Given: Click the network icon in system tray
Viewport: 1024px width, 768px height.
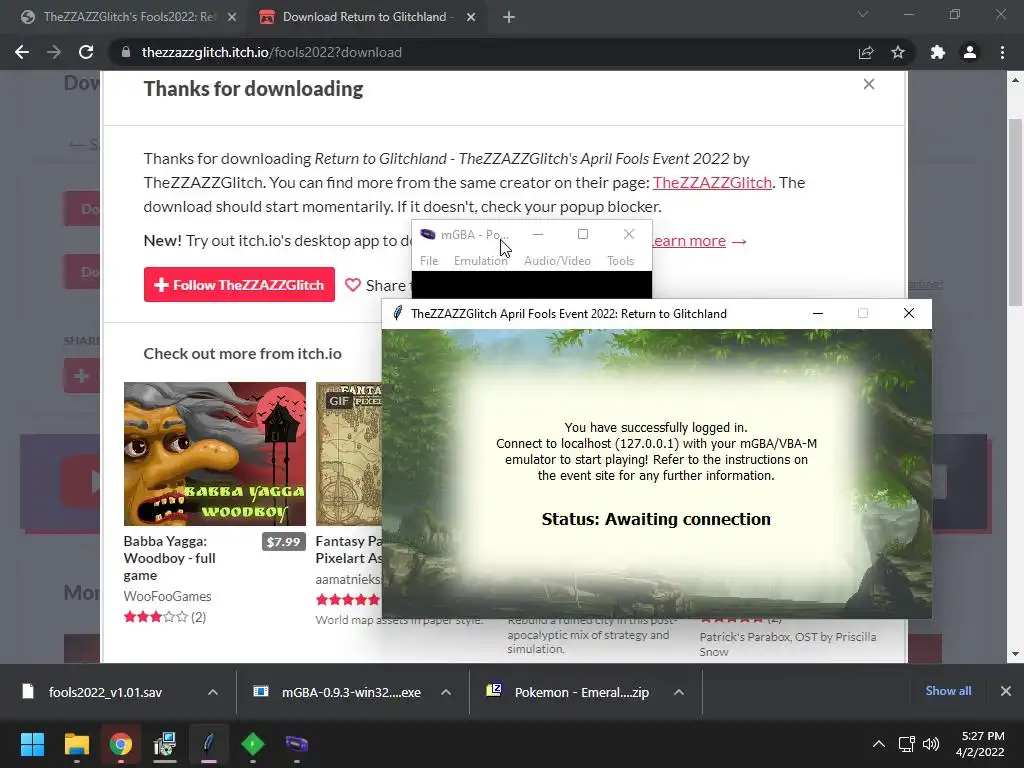Looking at the screenshot, I should tap(906, 744).
